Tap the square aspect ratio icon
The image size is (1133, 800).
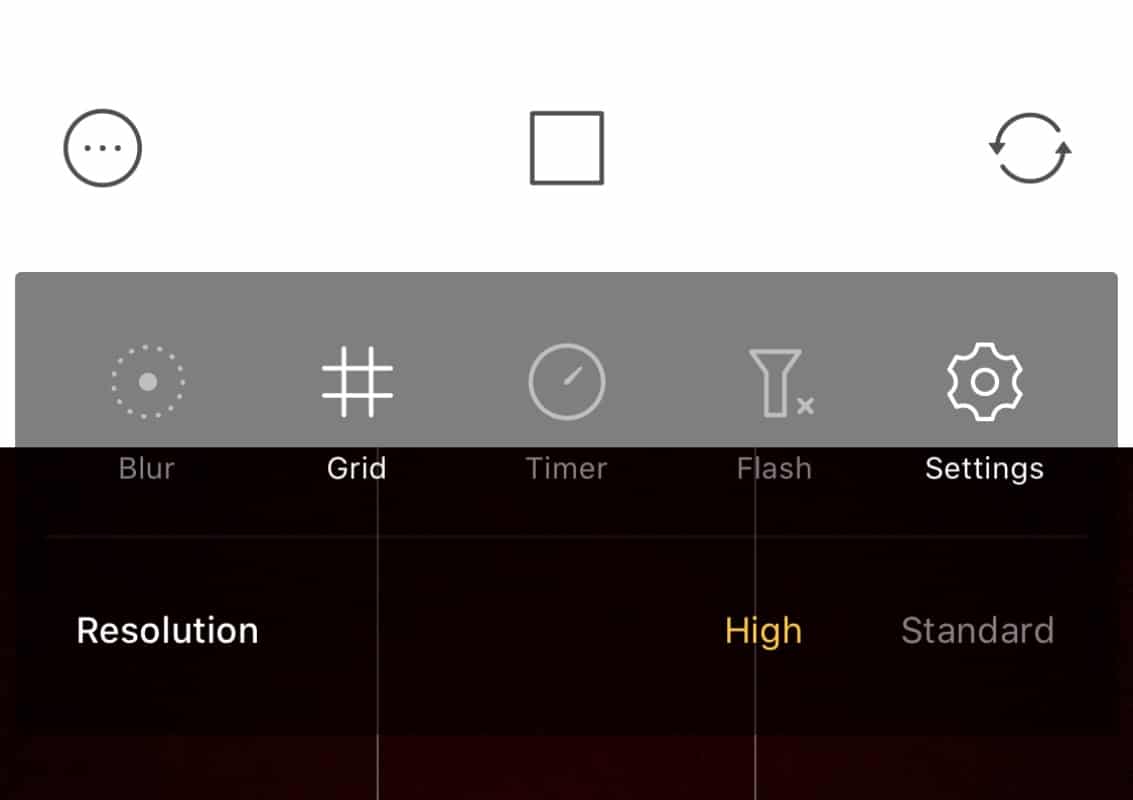[x=567, y=148]
